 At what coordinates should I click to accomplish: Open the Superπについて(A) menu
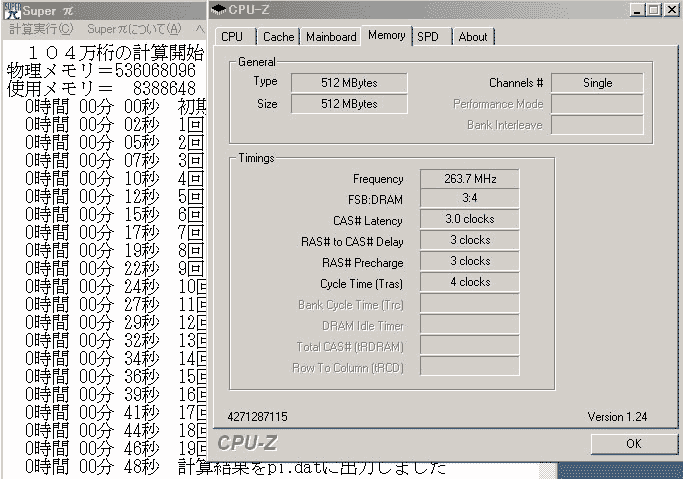tap(134, 29)
